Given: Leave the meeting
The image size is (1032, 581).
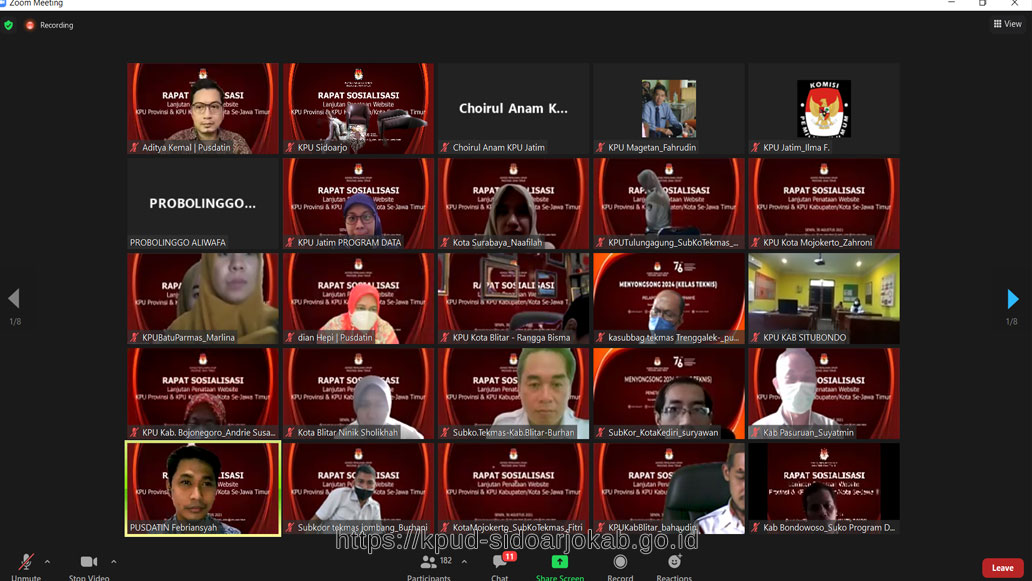Looking at the screenshot, I should coord(1002,567).
